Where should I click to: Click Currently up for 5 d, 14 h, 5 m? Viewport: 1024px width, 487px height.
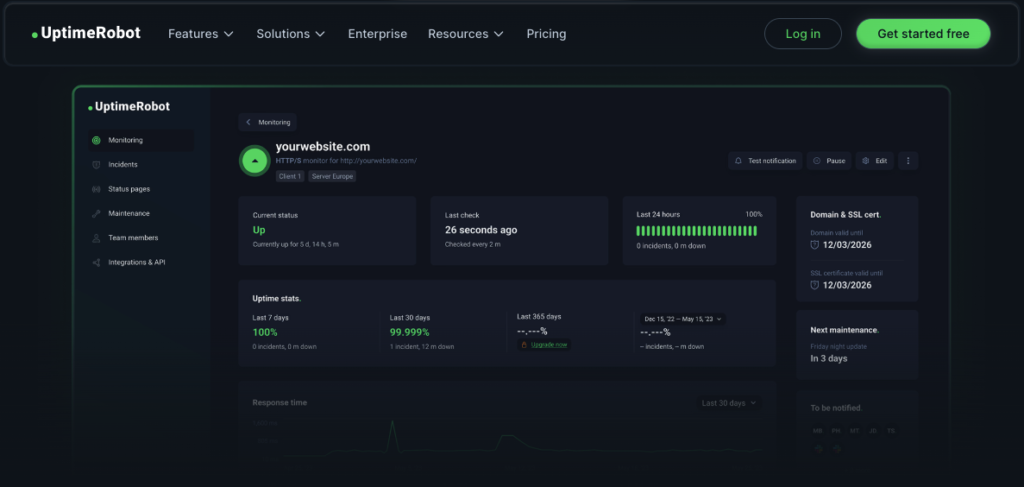point(296,244)
